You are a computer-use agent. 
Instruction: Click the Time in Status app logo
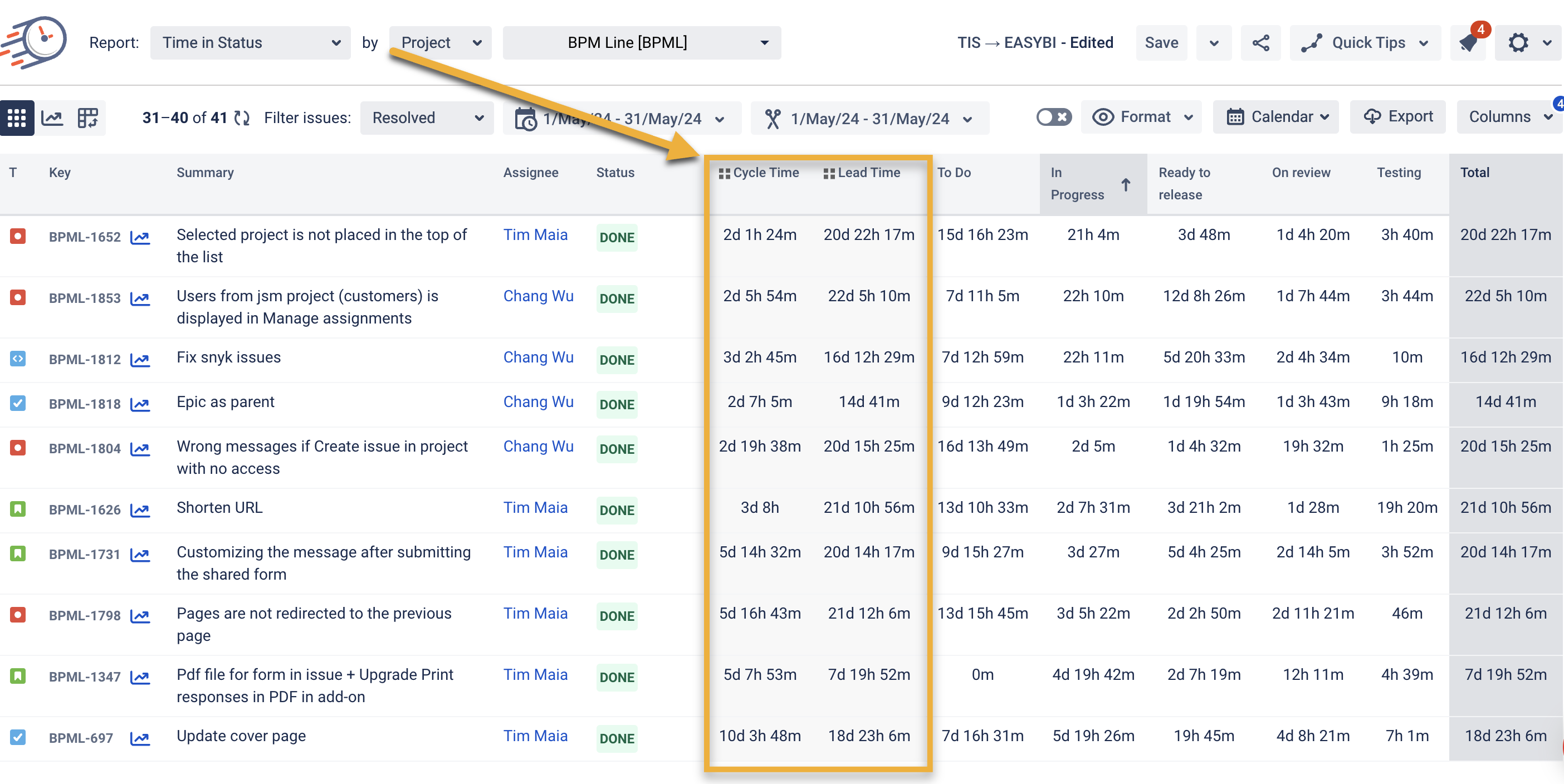35,42
